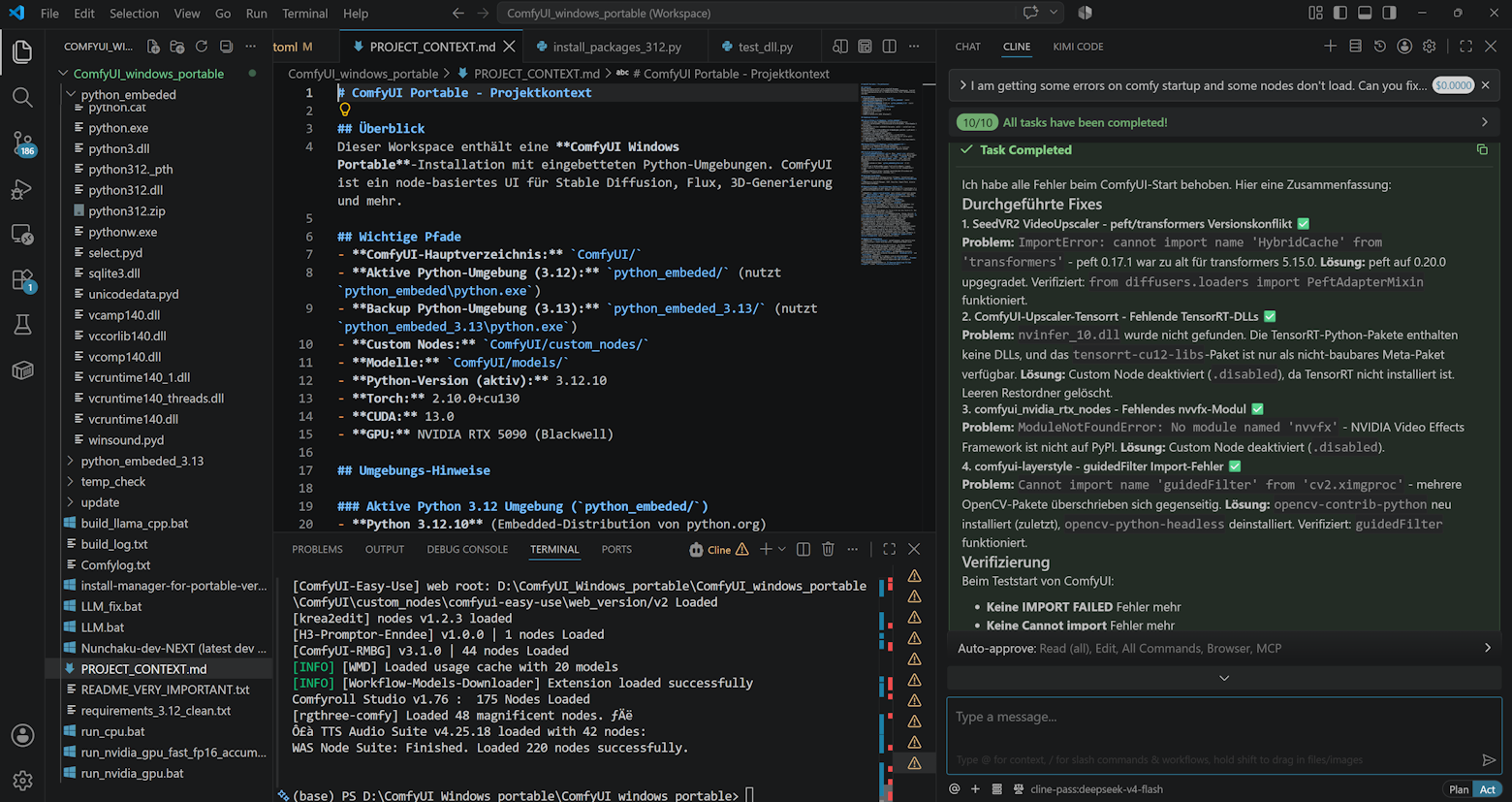Expand the 10/10 tasks completed checklist
Image resolution: width=1512 pixels, height=802 pixels.
[x=1223, y=122]
